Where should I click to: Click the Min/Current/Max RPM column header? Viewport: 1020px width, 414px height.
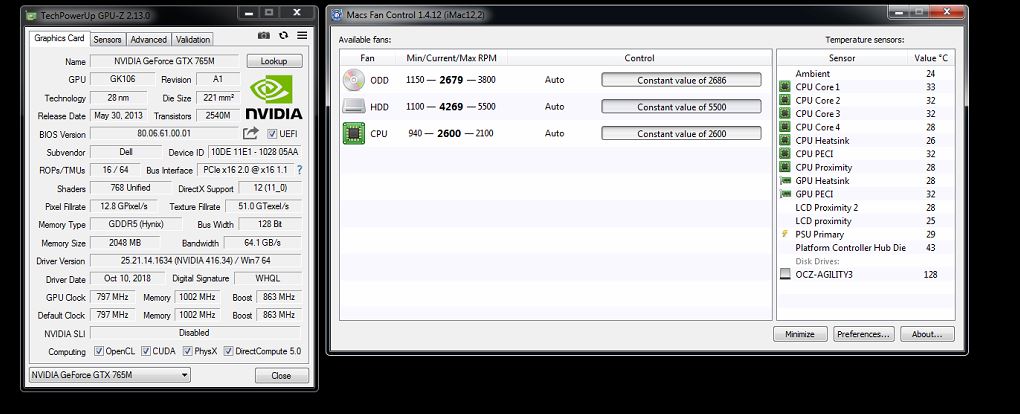[451, 58]
